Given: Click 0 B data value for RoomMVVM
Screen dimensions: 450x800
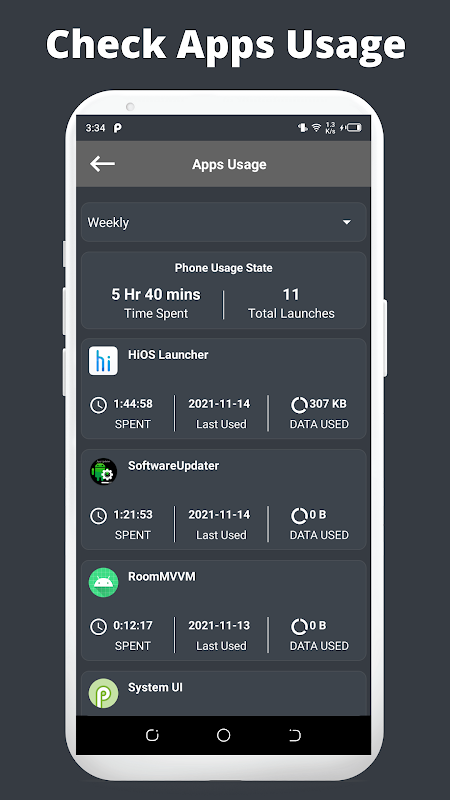Looking at the screenshot, I should [318, 625].
